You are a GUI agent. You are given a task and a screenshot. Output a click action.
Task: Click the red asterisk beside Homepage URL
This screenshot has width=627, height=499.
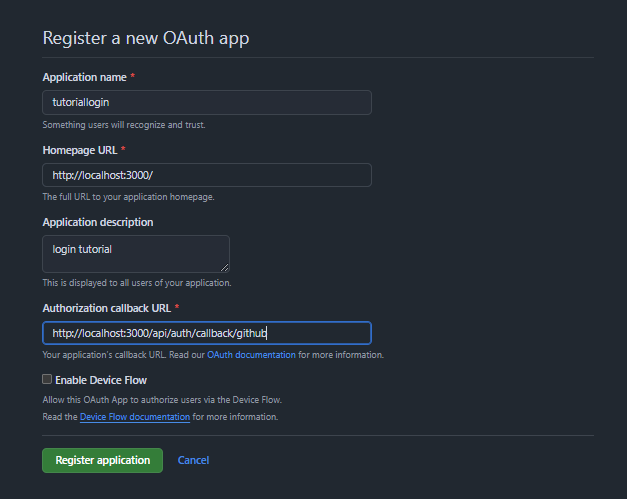pyautogui.click(x=123, y=149)
